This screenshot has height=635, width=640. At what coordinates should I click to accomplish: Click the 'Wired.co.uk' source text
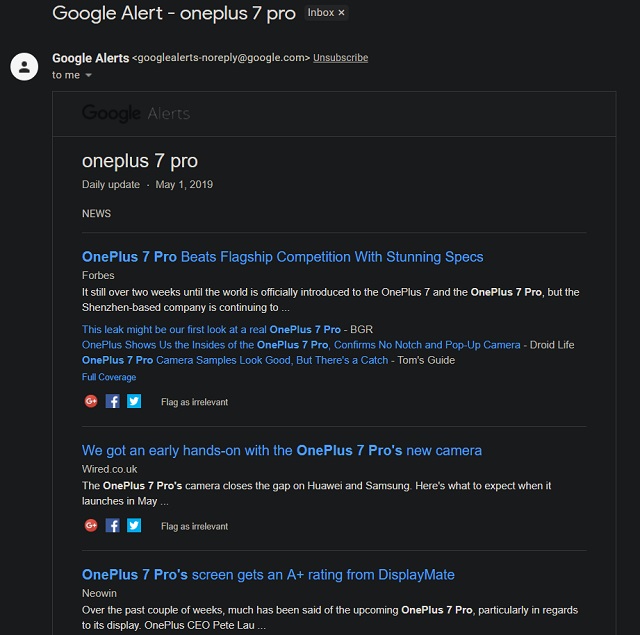109,469
